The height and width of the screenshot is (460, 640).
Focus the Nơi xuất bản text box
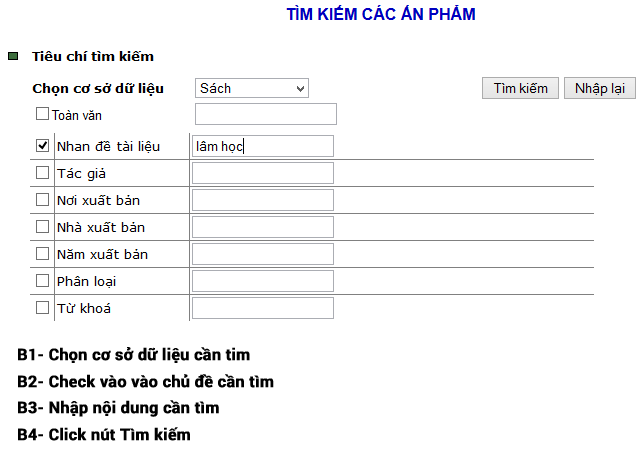click(x=262, y=200)
